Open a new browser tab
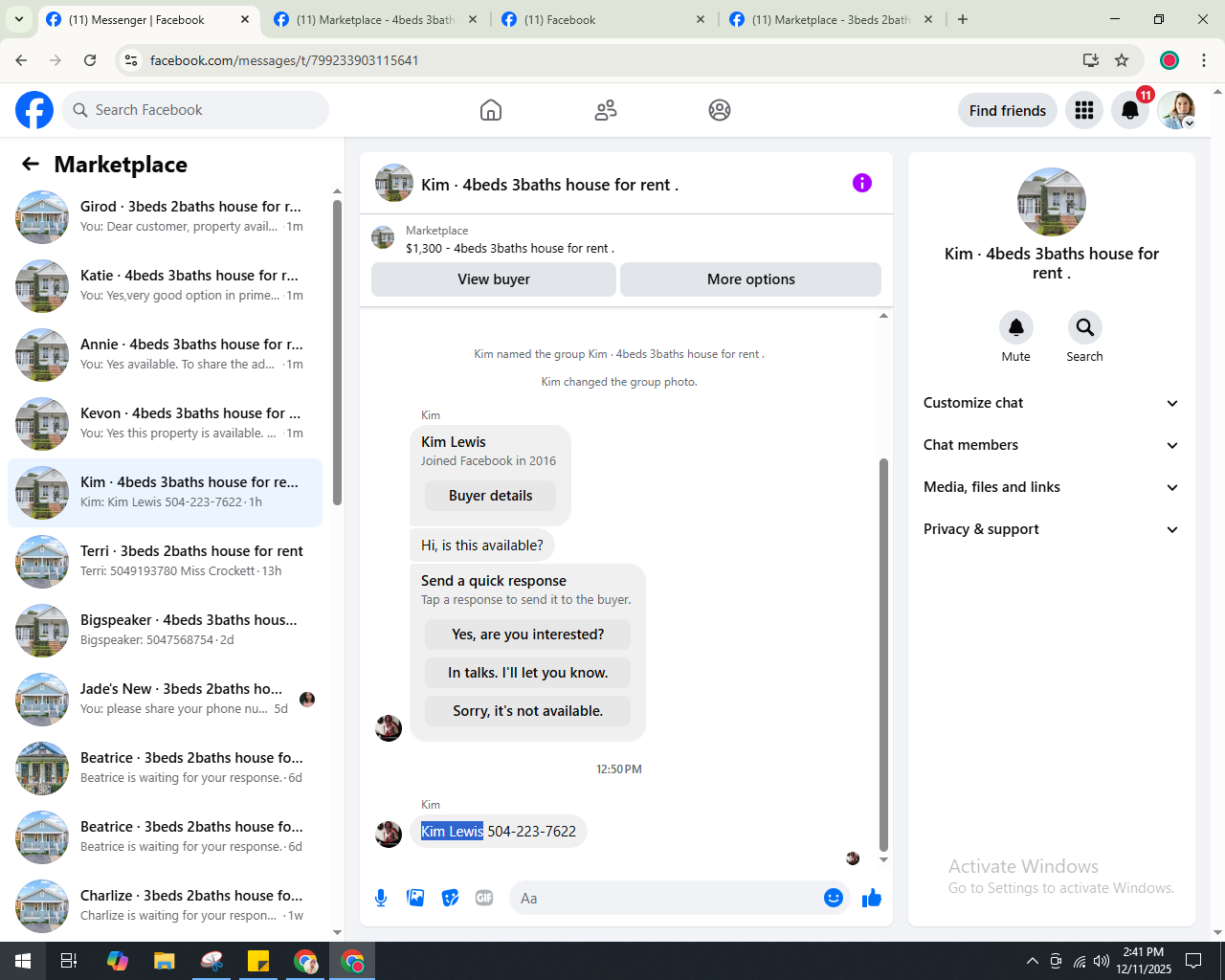 coord(963,19)
